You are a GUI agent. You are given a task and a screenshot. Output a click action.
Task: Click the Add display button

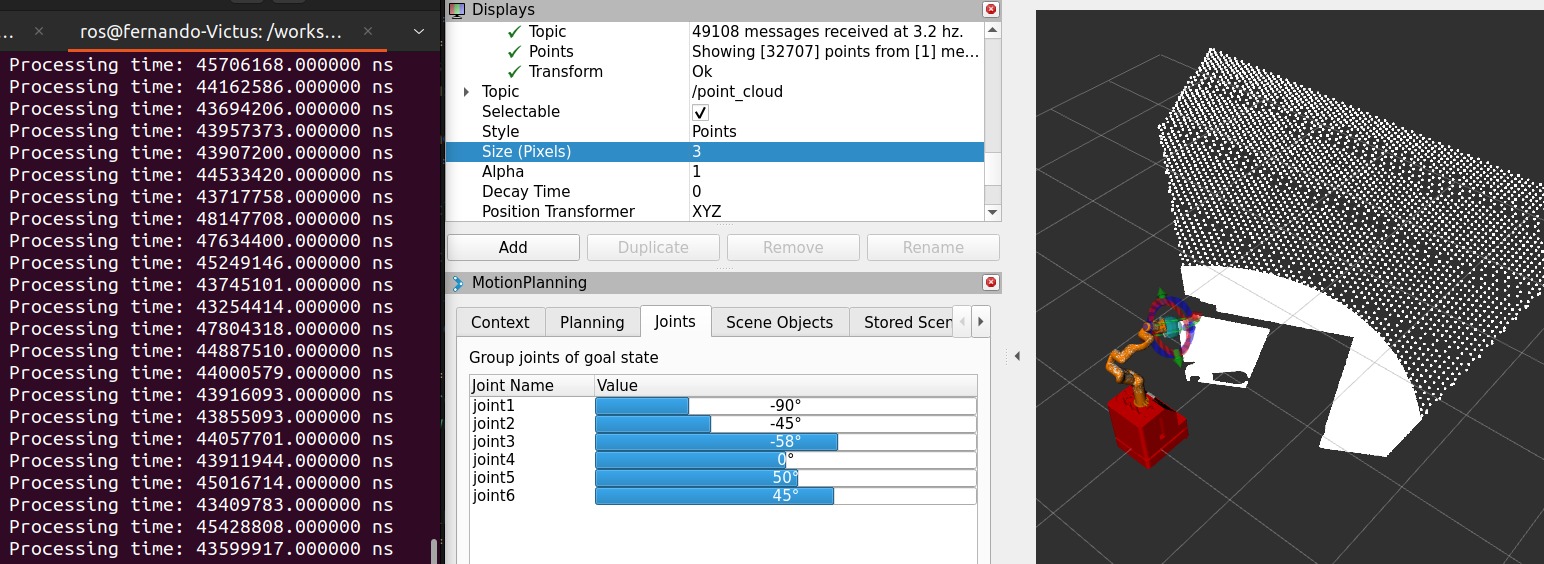coord(513,248)
